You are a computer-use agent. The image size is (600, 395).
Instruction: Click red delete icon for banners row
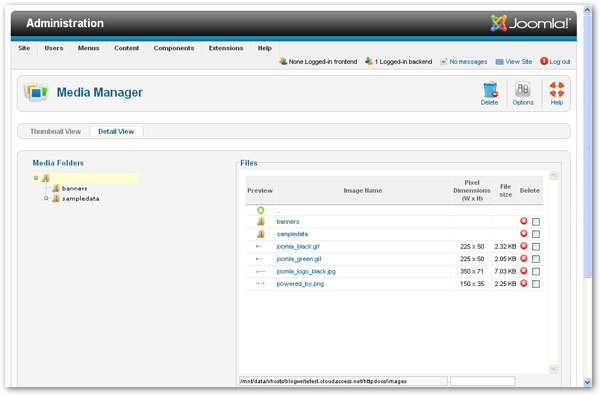pyautogui.click(x=524, y=221)
